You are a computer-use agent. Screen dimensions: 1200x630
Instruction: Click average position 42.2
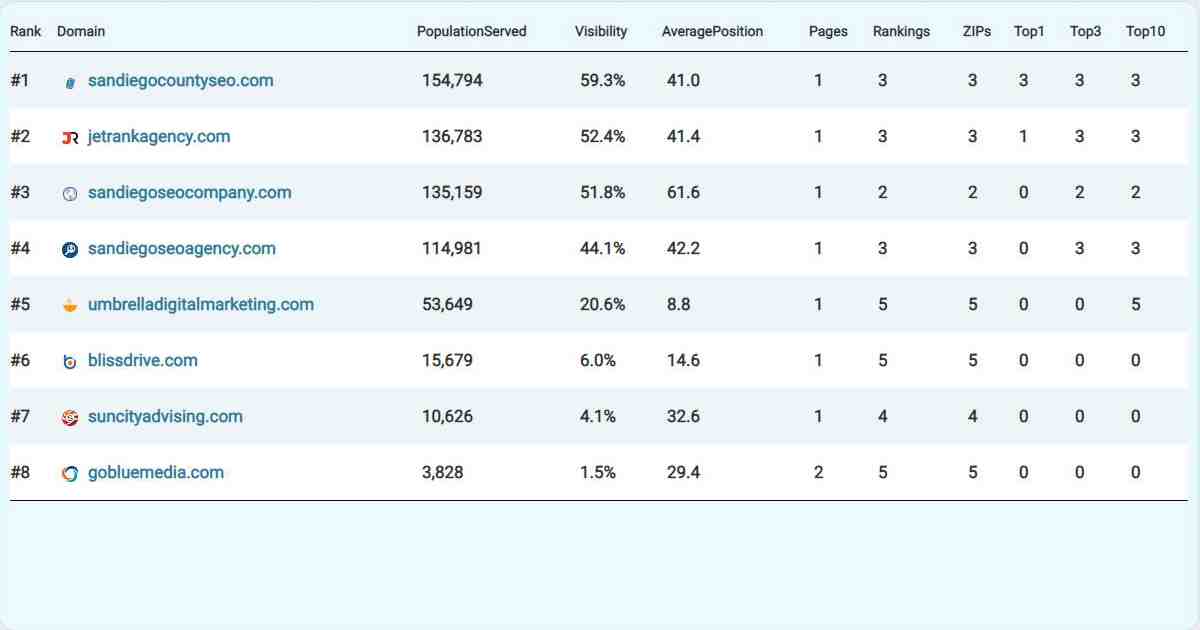click(683, 249)
